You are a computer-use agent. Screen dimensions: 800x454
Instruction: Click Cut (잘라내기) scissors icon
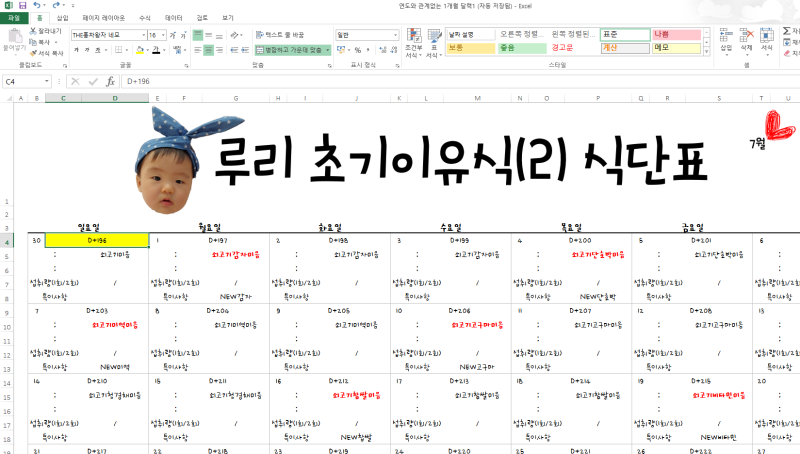tap(33, 31)
